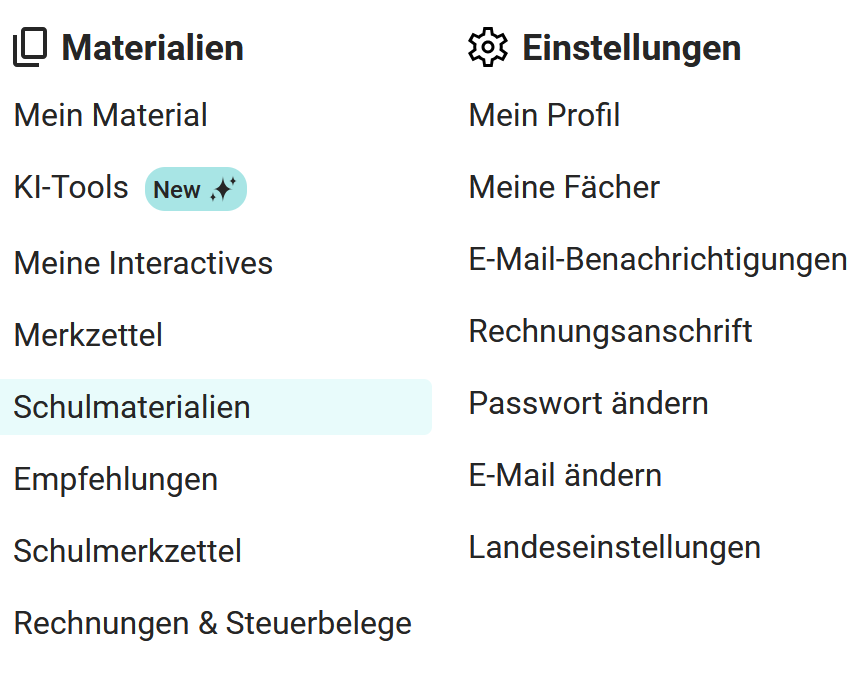
Task: Click the Einstellungen section heading
Action: (631, 48)
